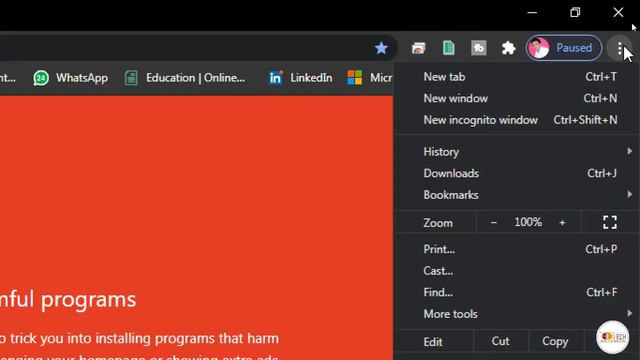Click Copy in the Edit row
640x360 pixels.
coord(555,341)
